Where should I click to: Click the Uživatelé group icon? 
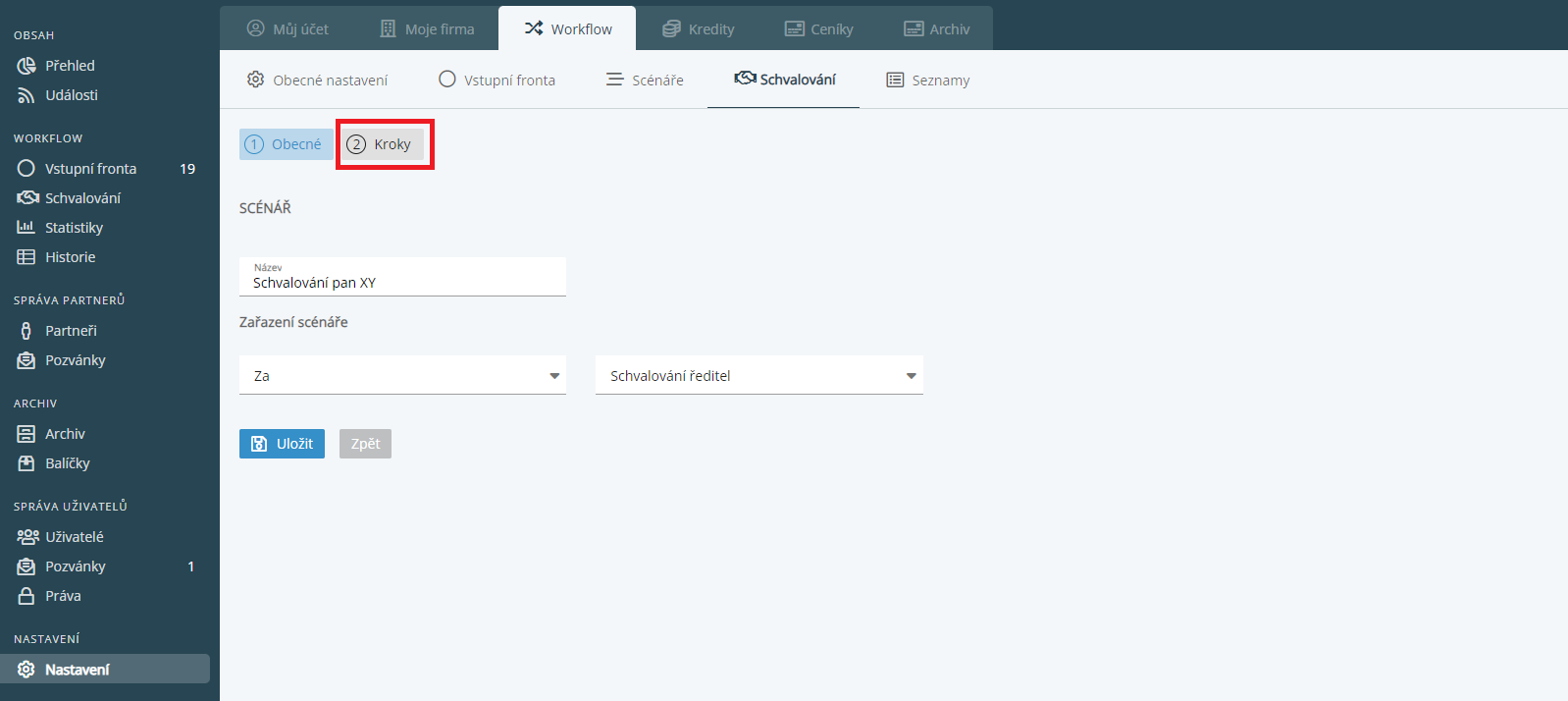(x=27, y=537)
